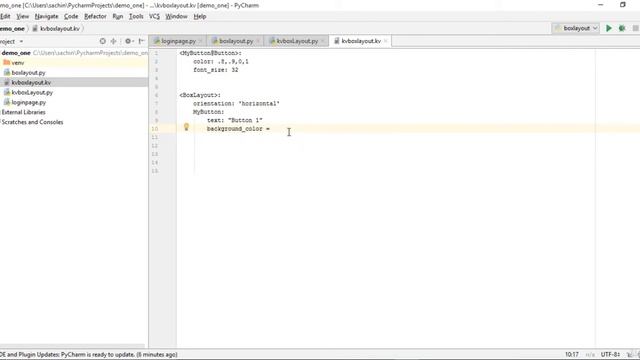Click the orientation: 'horizontal' line
Viewport: 640px width, 360px height.
tap(236, 104)
